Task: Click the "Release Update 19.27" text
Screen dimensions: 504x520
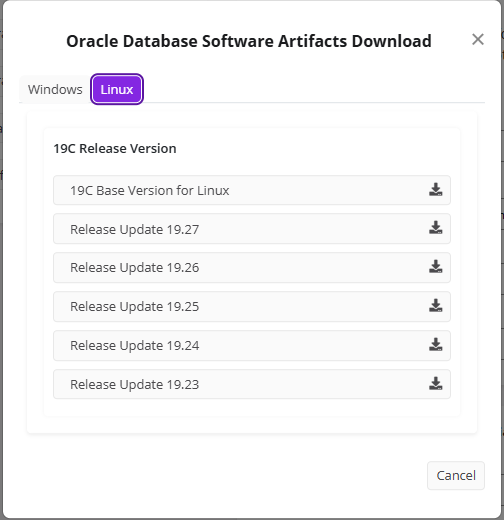Action: pyautogui.click(x=135, y=229)
